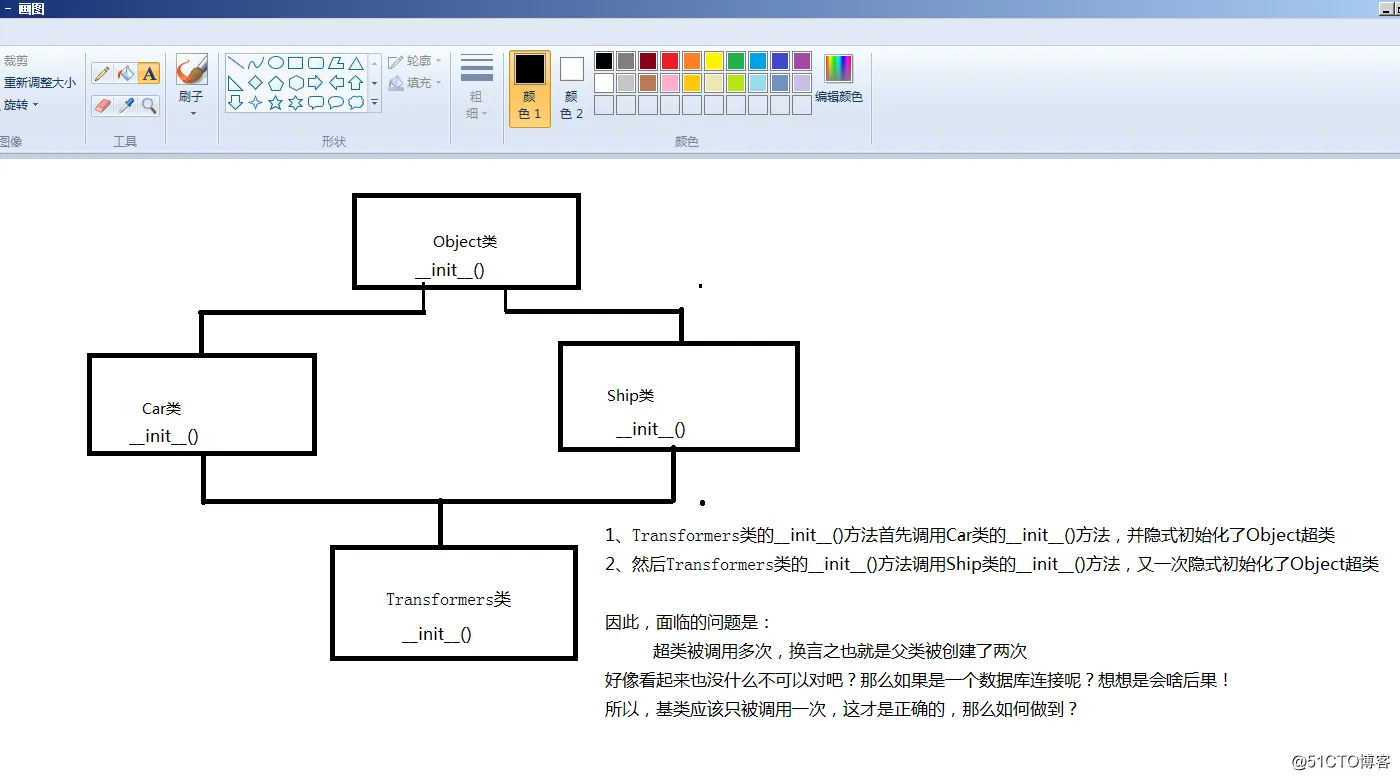Open Edit colors (编辑颜色)

[x=838, y=79]
